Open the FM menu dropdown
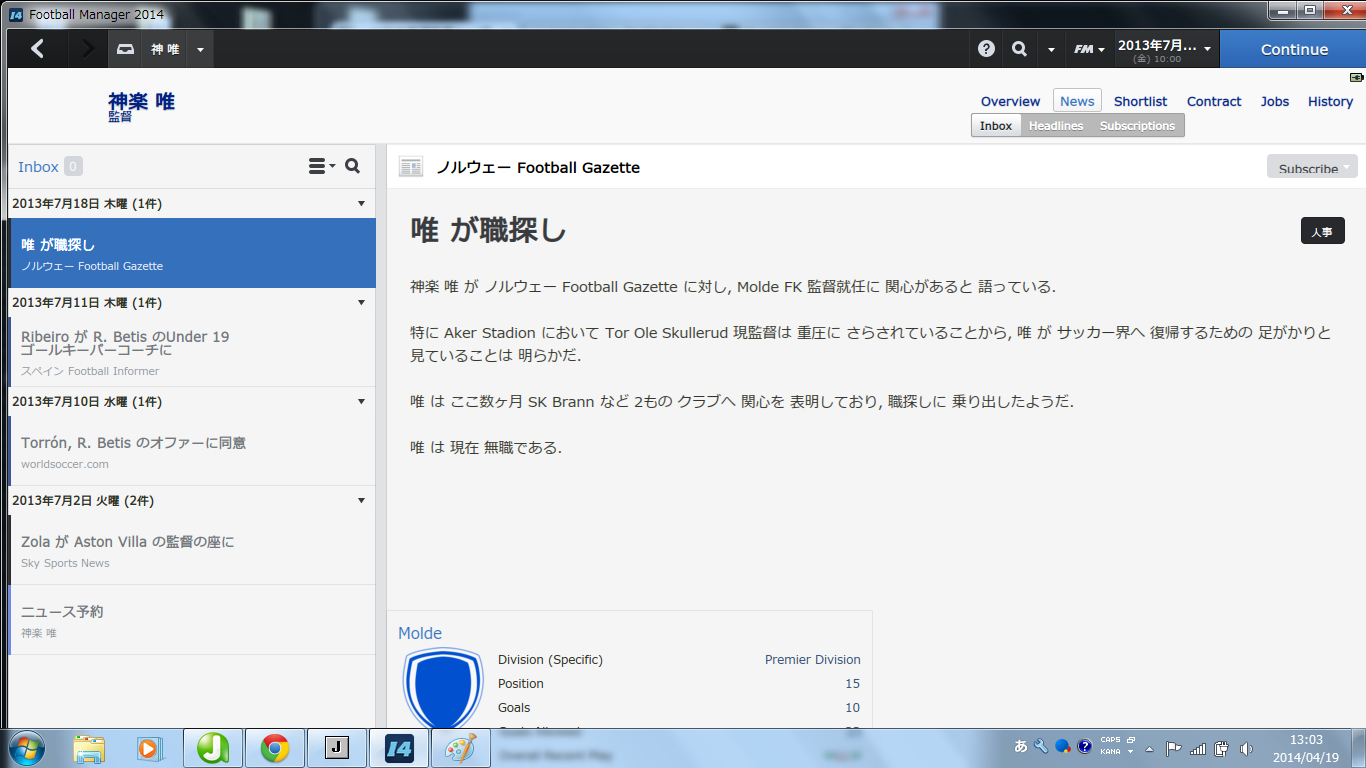 (x=1088, y=49)
